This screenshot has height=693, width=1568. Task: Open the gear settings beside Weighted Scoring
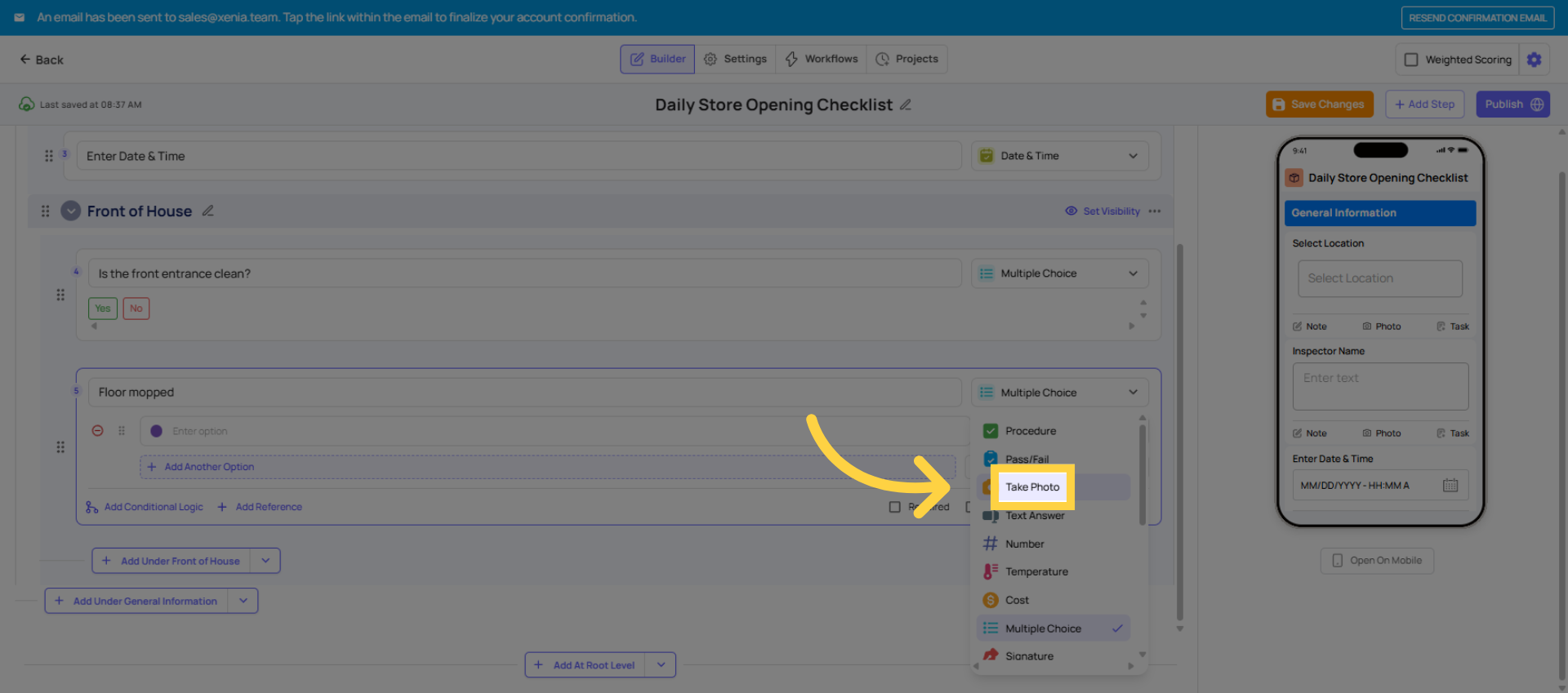[x=1534, y=60]
